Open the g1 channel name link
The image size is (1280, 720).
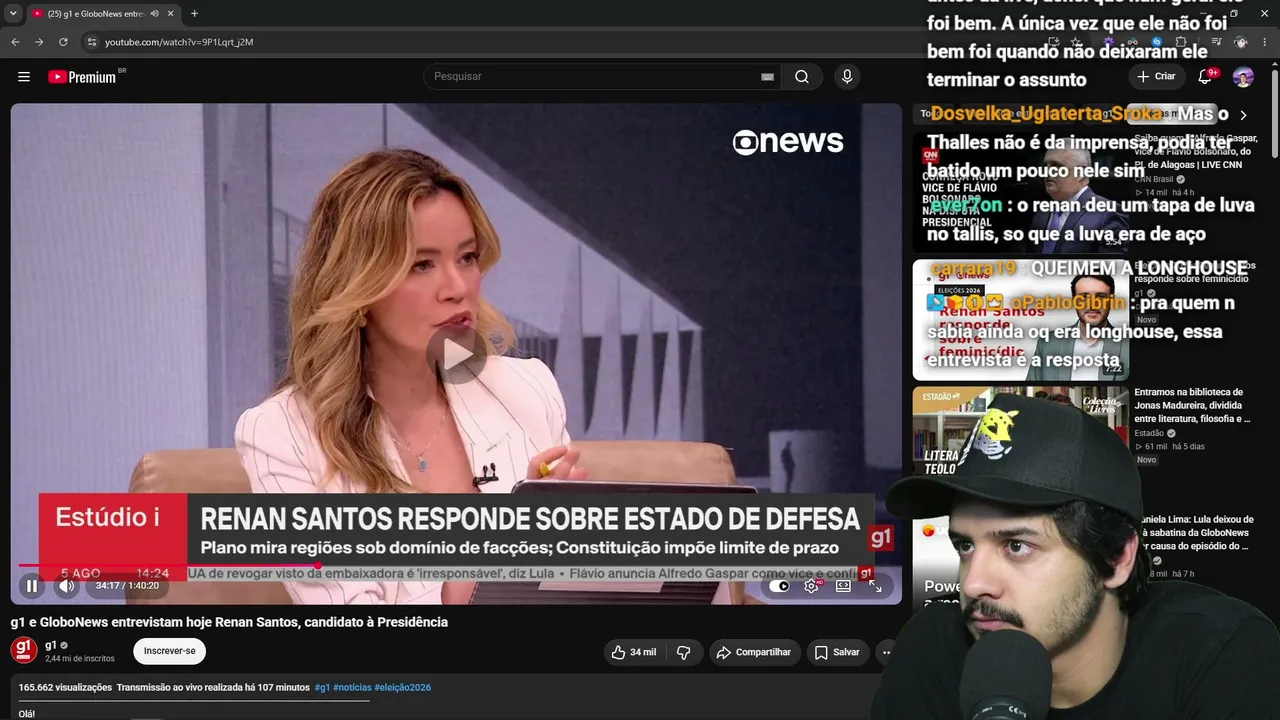[x=51, y=645]
